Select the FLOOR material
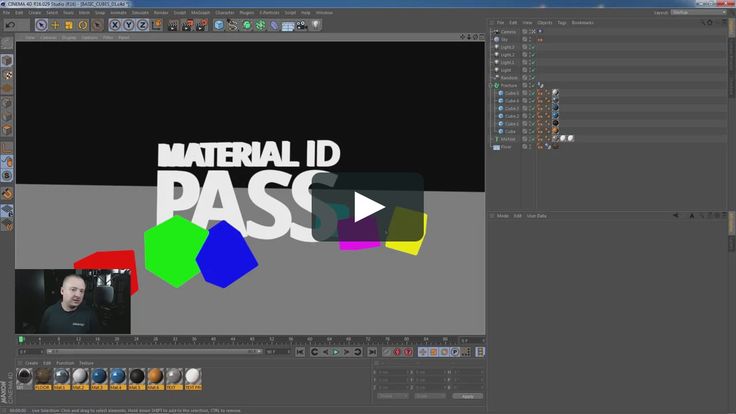The height and width of the screenshot is (414, 736). coord(43,379)
